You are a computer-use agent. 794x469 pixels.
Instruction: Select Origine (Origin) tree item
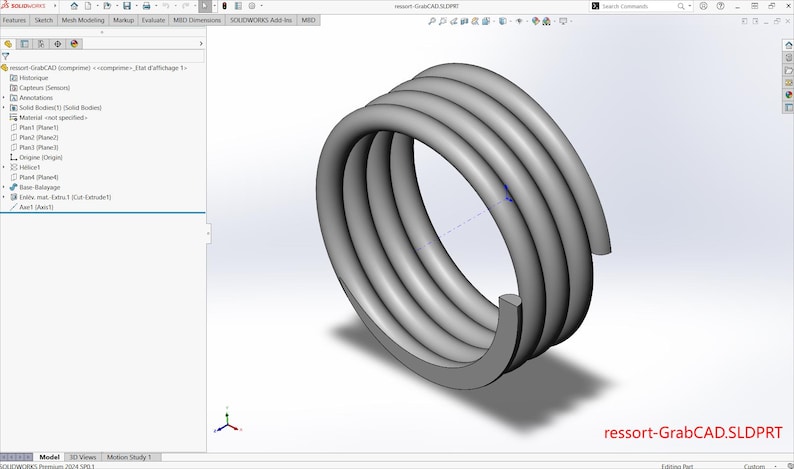pos(36,158)
